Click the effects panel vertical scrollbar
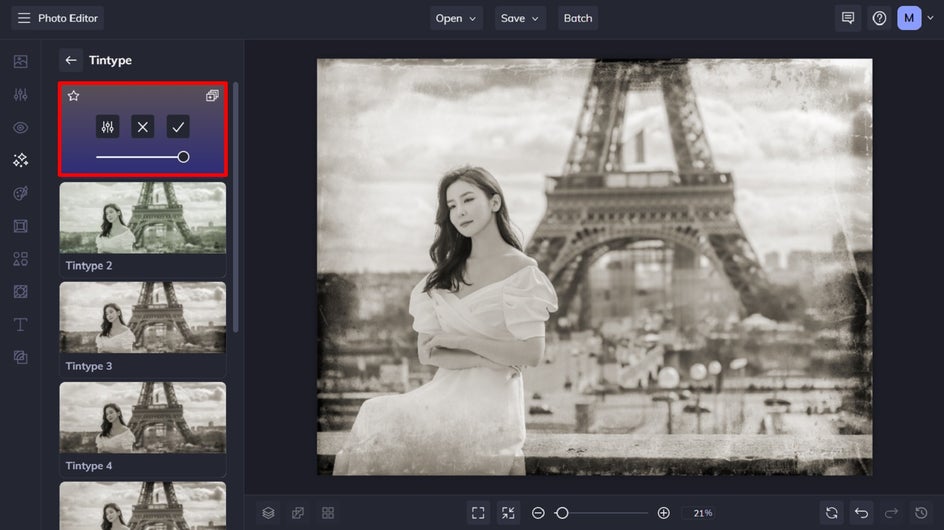Screen dimensions: 944x530 click(235, 207)
